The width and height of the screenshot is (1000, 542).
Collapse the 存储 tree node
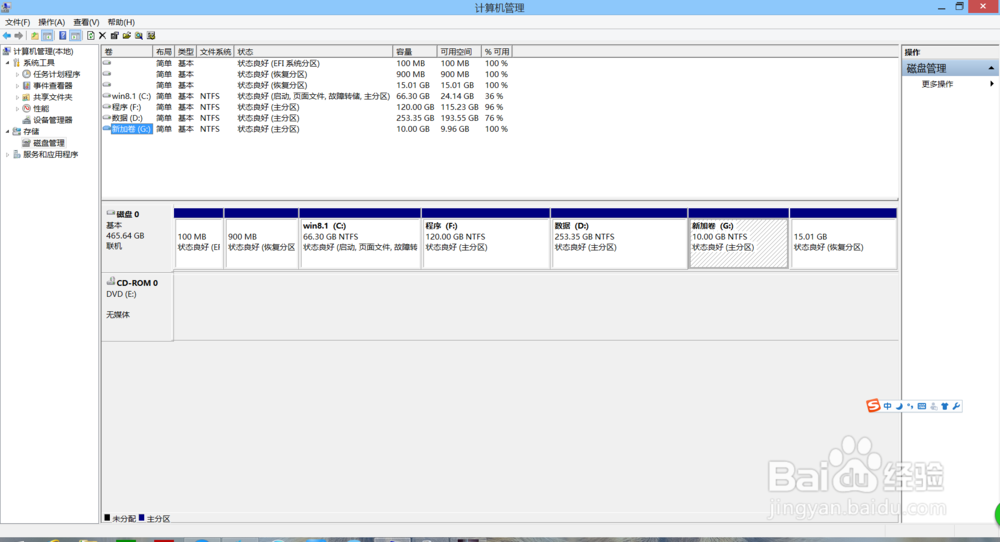[8, 131]
